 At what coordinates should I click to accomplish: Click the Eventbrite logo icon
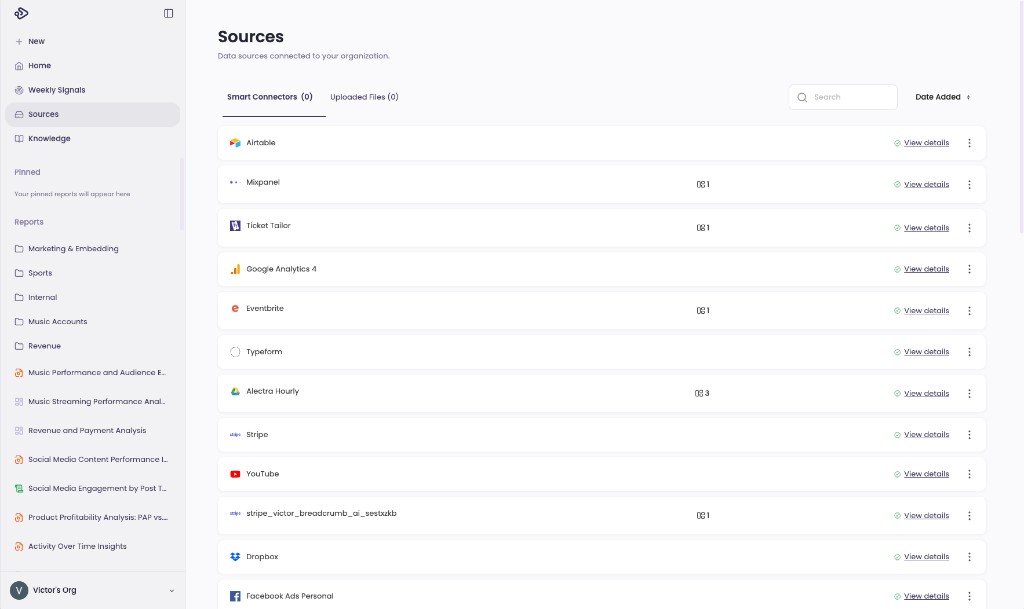(x=235, y=308)
